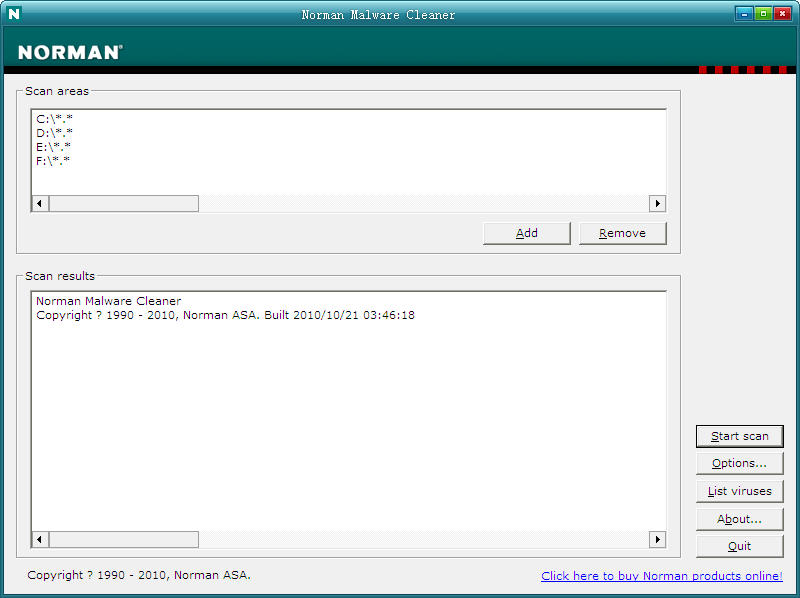The height and width of the screenshot is (598, 800).
Task: Click right scroll arrow in Scan results box
Action: 657,539
